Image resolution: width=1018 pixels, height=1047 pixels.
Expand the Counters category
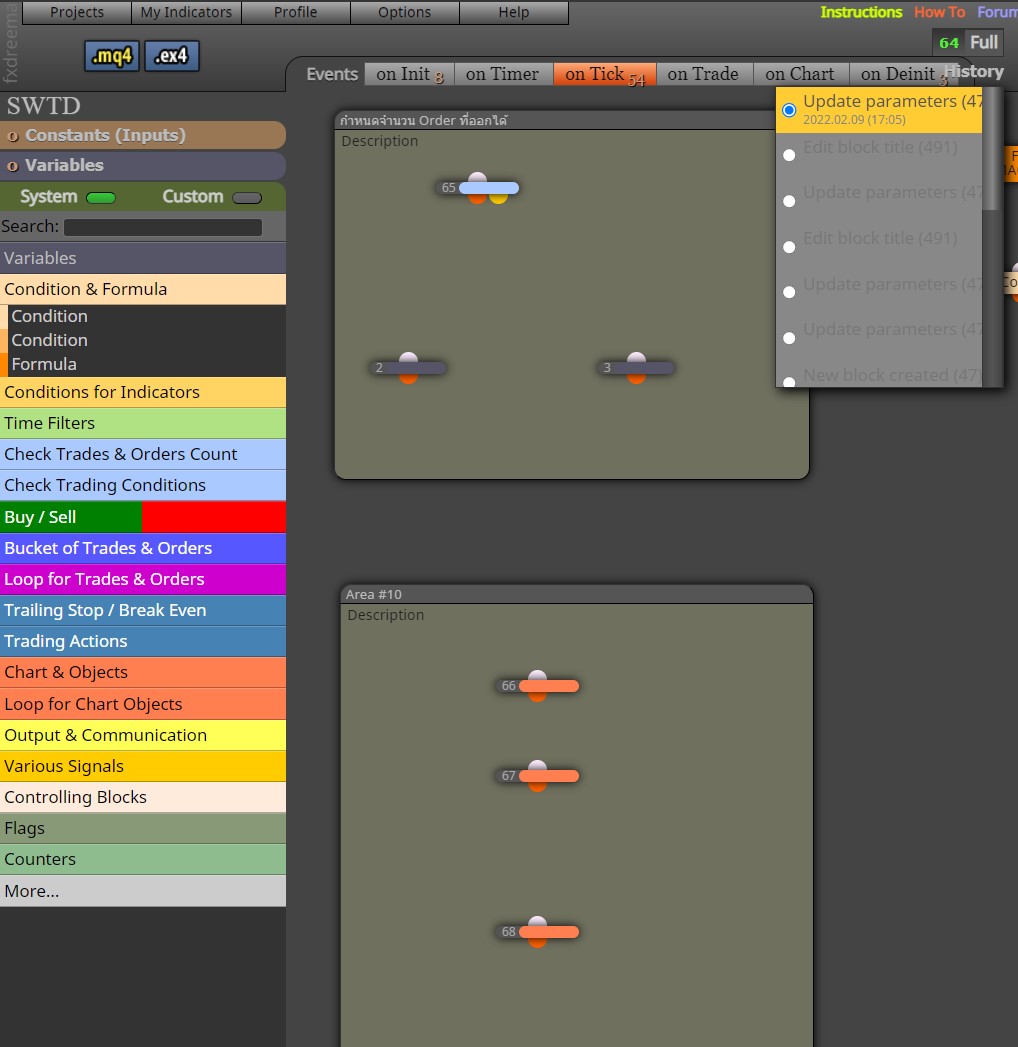[143, 859]
